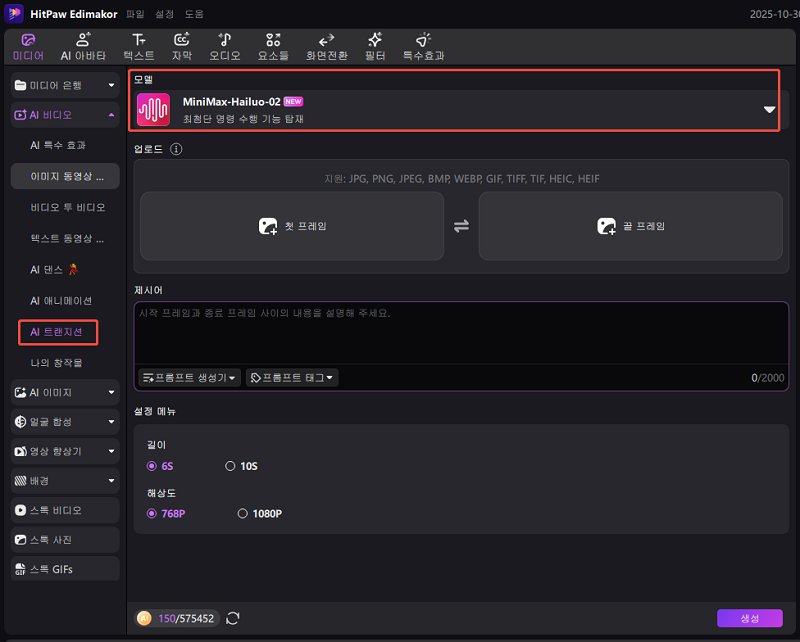Open the MiniMax-Hailuo-02 model dropdown
The image size is (800, 642).
point(768,110)
